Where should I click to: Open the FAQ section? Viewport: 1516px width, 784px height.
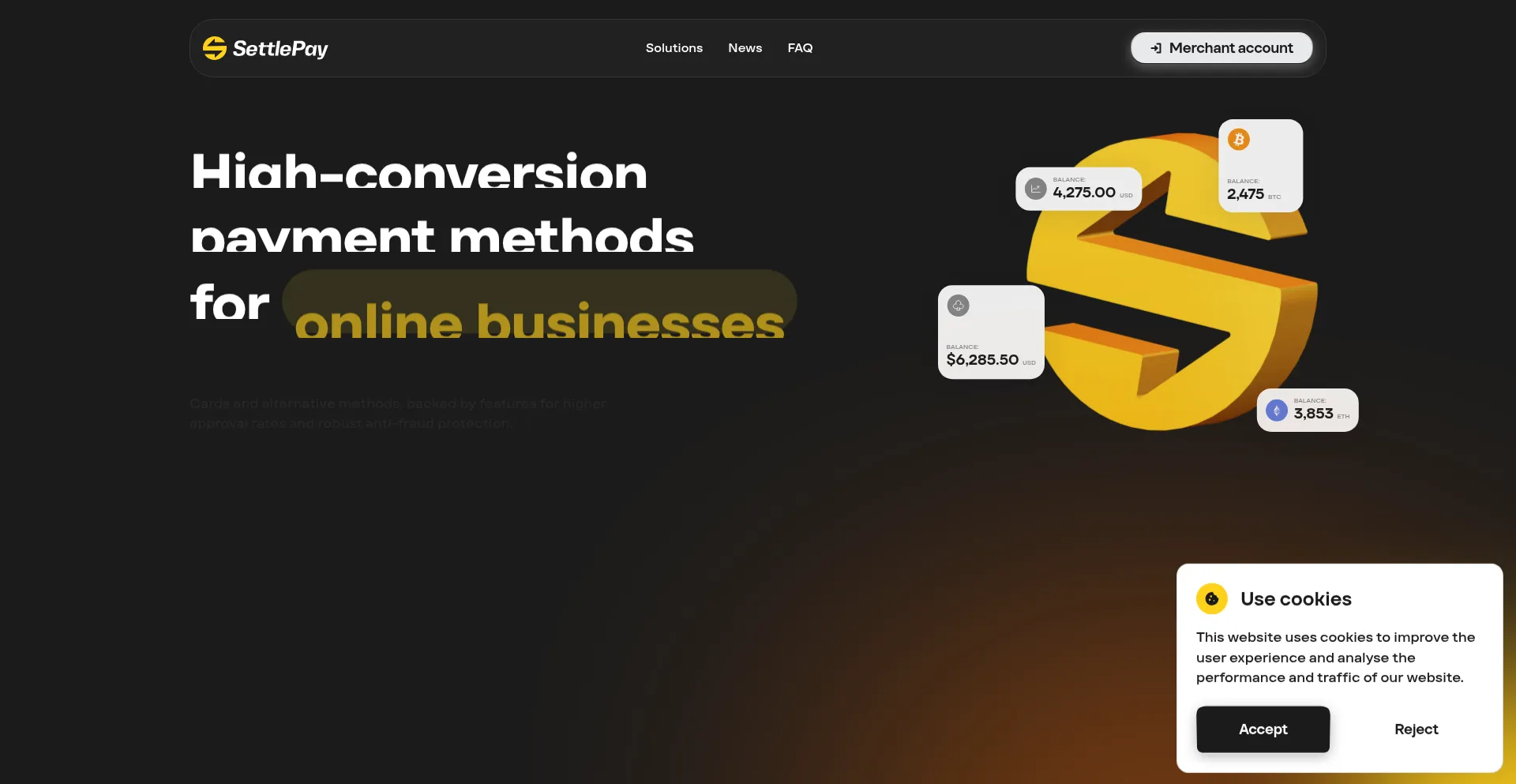[800, 48]
